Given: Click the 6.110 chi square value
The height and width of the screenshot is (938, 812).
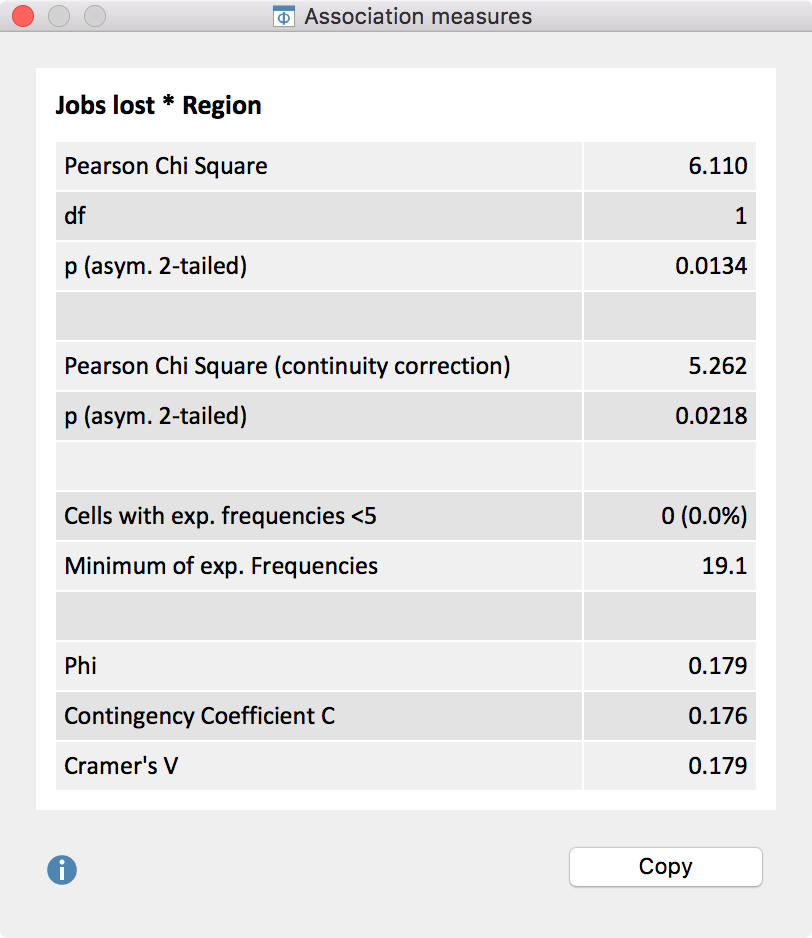Looking at the screenshot, I should tap(717, 166).
